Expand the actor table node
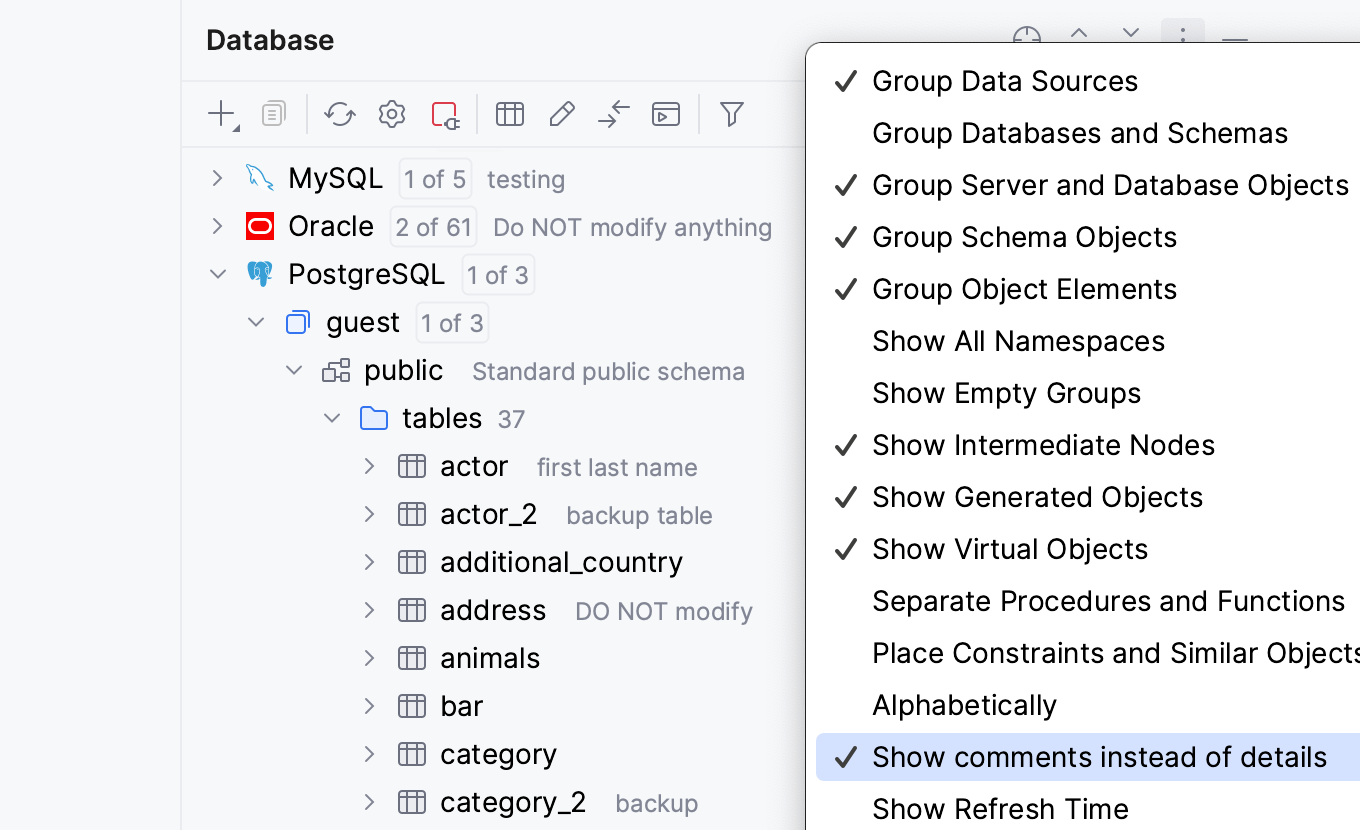The width and height of the screenshot is (1360, 830). coord(368,466)
